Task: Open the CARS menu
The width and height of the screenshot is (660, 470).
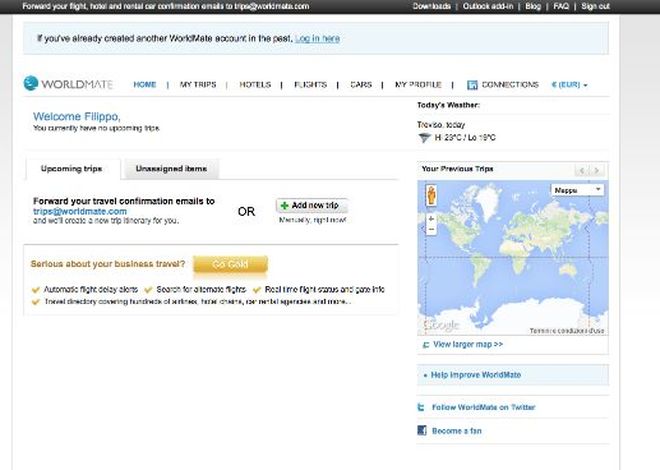Action: (x=361, y=85)
